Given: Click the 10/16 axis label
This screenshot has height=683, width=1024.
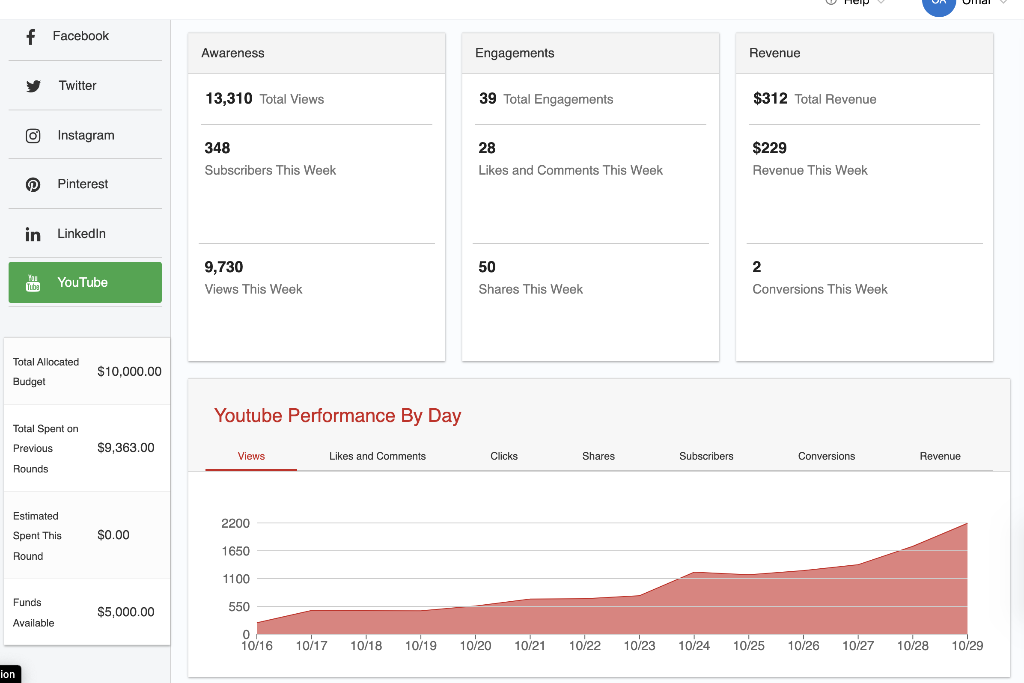Looking at the screenshot, I should click(257, 646).
